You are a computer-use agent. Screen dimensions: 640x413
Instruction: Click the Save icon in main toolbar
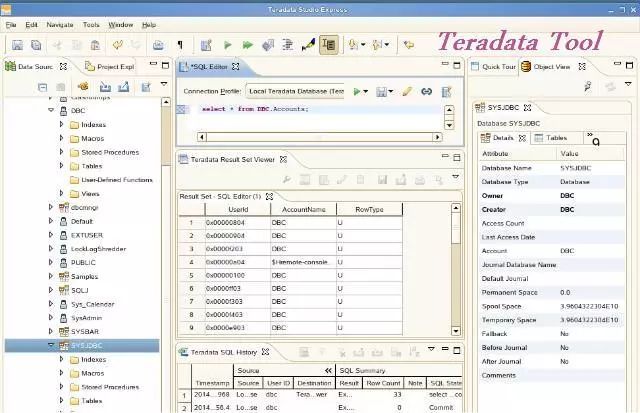[17, 45]
